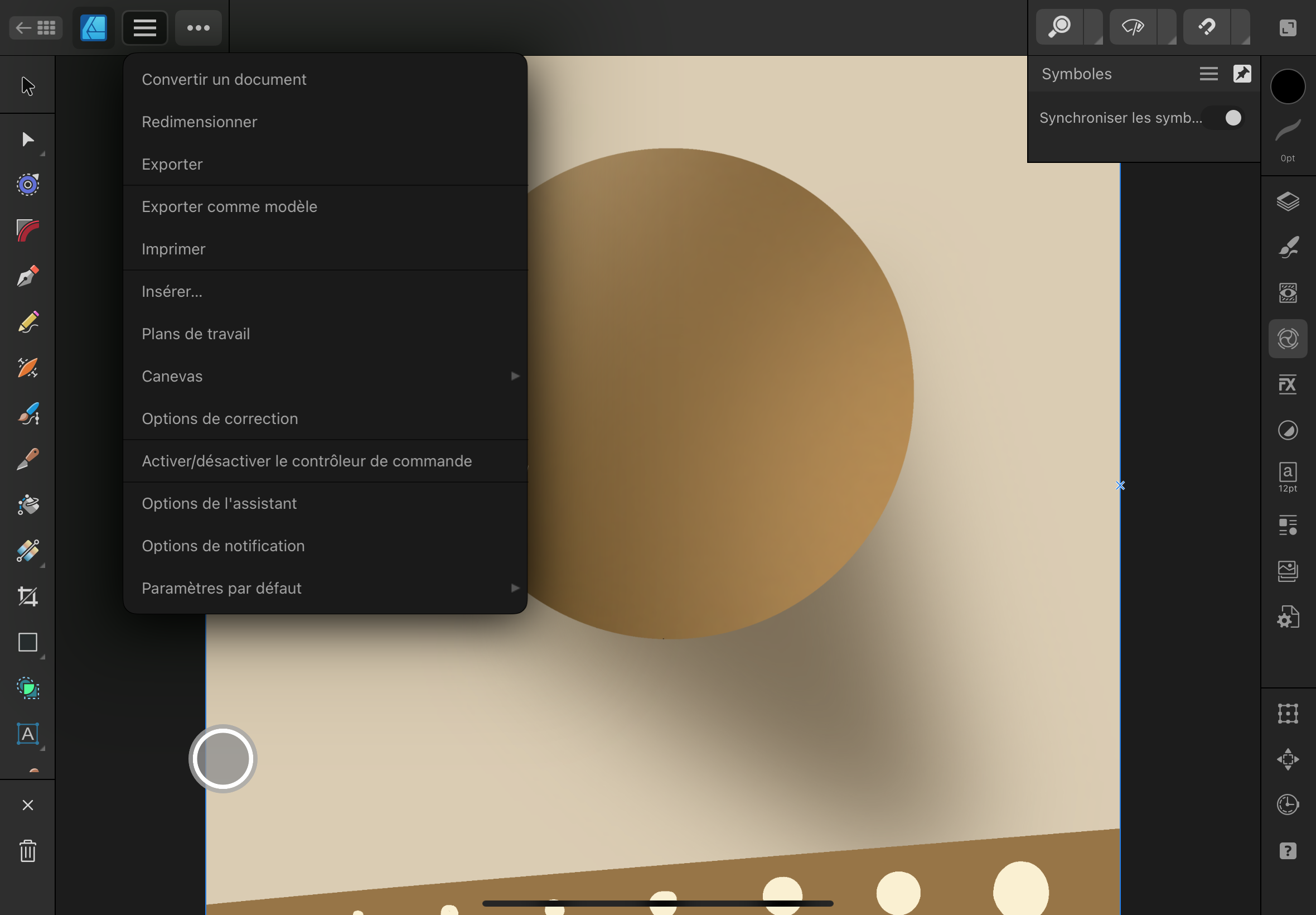Click Imprimer in the menu

173,248
